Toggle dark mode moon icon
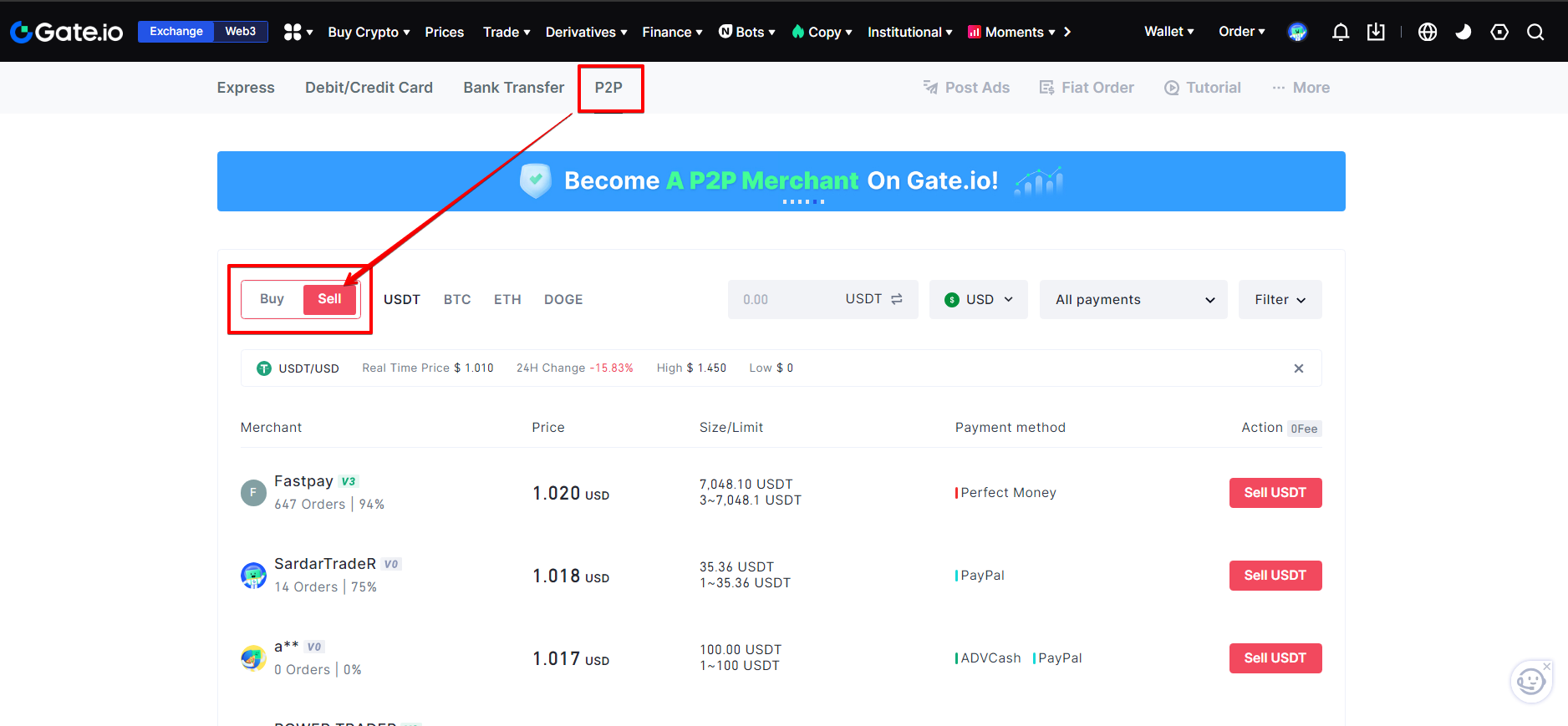 coord(1464,32)
